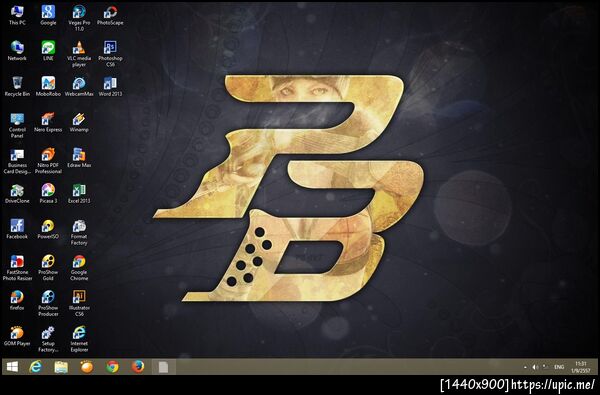Screen dimensions: 600x395
Task: Select the Network desktop icon
Action: pyautogui.click(x=17, y=51)
